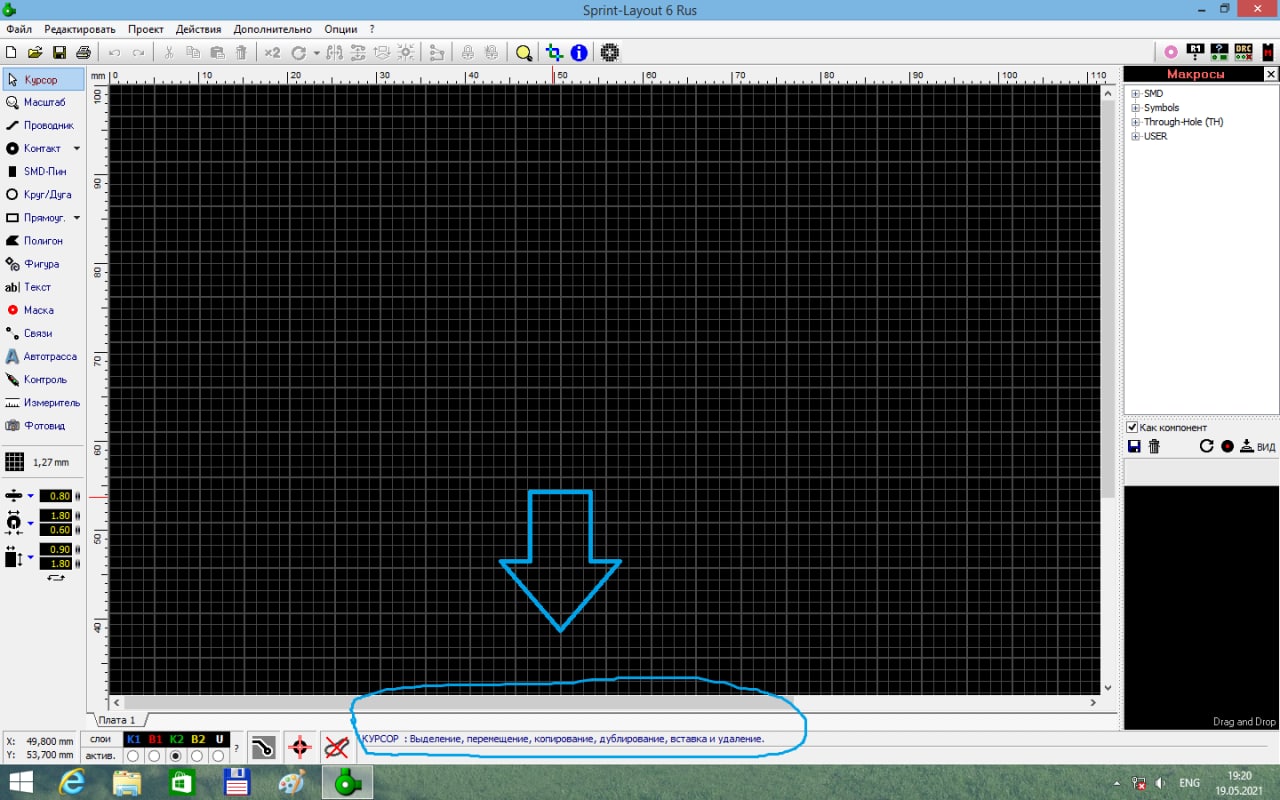Click the track-with-pad icon in bottom bar
Image resolution: width=1280 pixels, height=800 pixels.
(262, 747)
